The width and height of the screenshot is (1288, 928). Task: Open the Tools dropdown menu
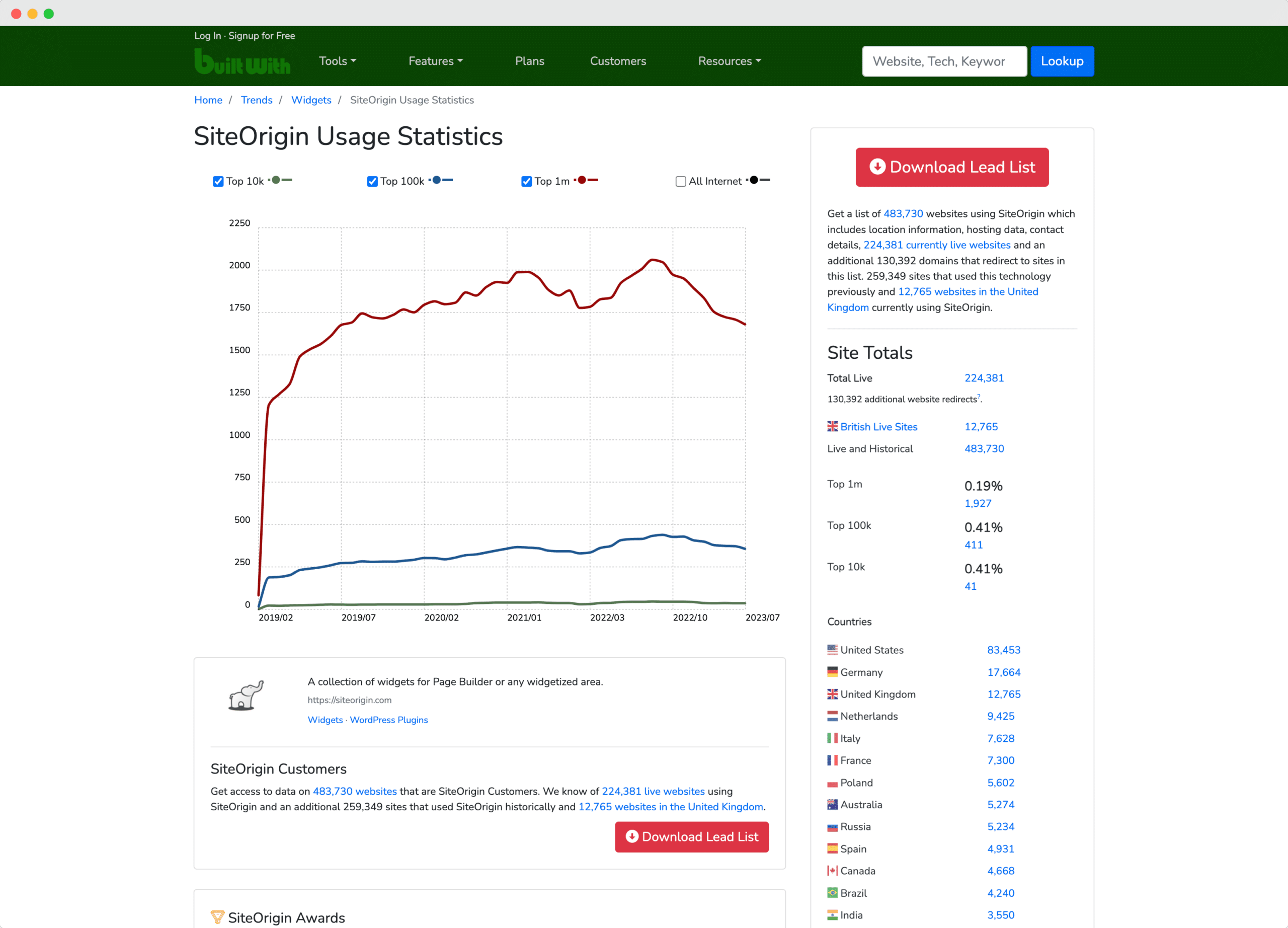(337, 61)
